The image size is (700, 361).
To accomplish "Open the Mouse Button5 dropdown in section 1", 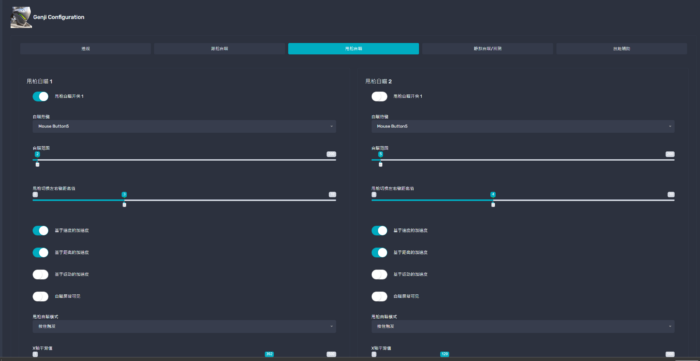I will click(x=184, y=126).
